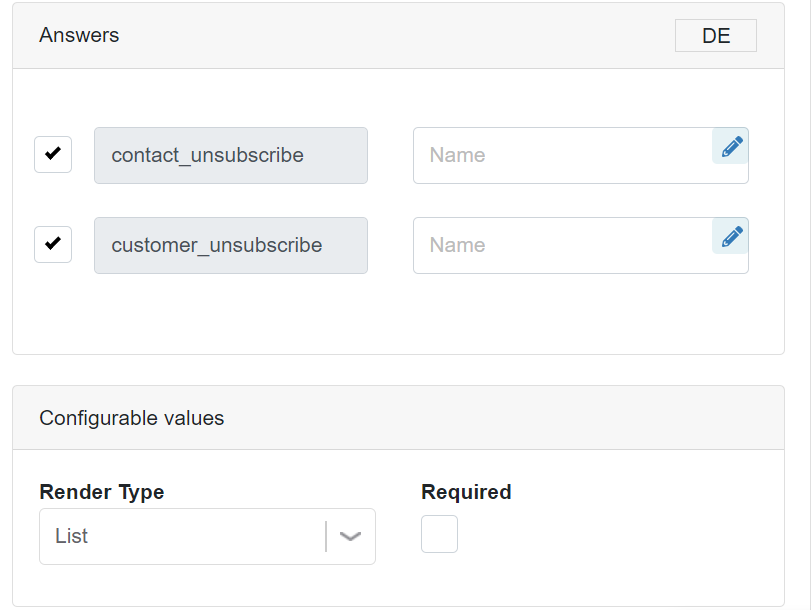Focus the Name field beside contact_unsubscribe
This screenshot has height=610, width=811.
click(563, 155)
